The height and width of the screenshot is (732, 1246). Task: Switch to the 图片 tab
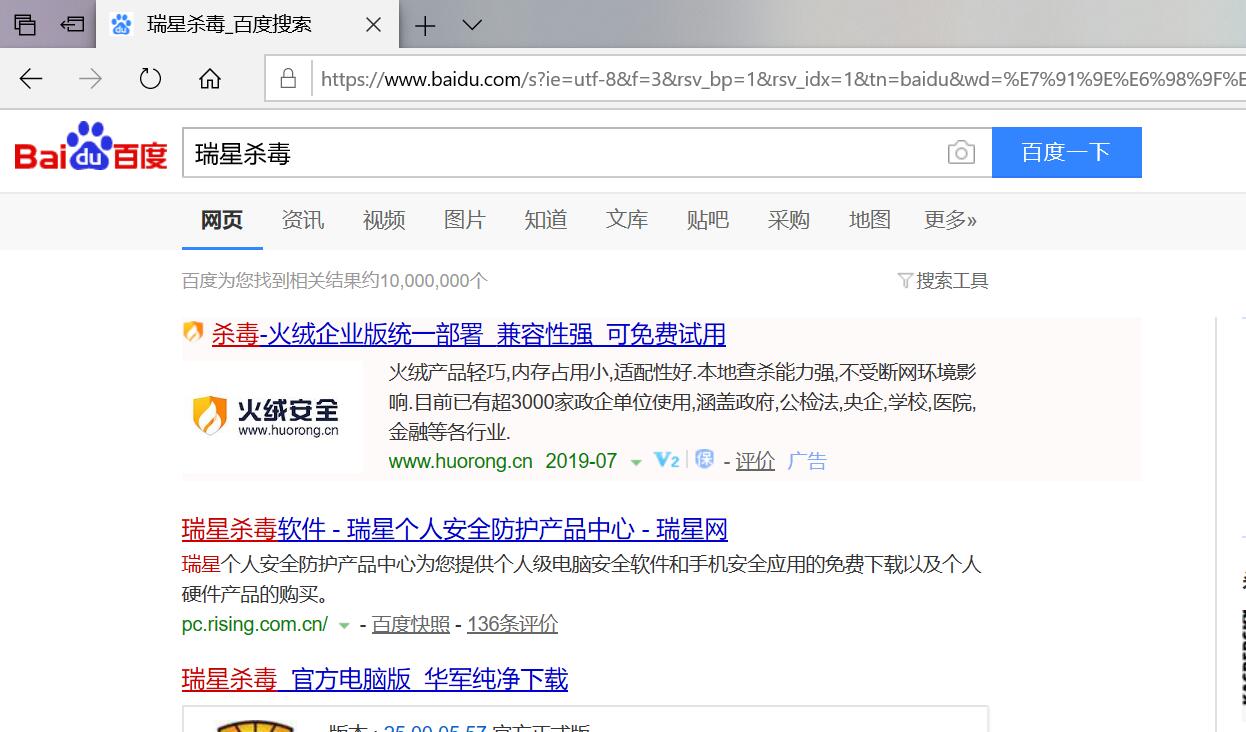click(465, 220)
